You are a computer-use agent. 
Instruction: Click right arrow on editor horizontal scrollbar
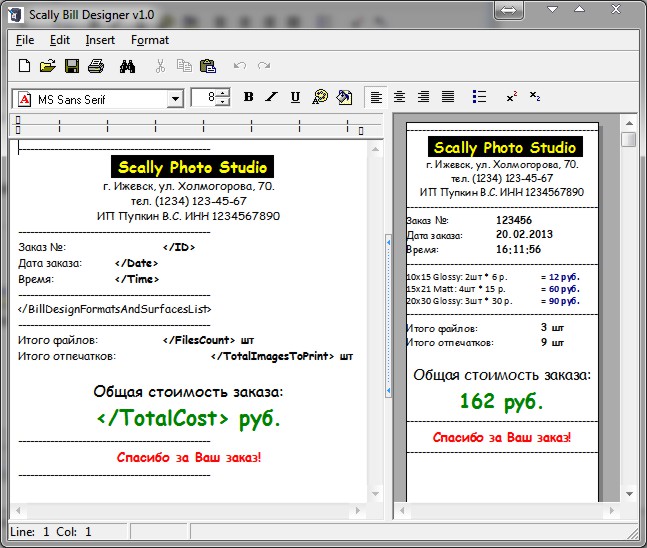click(358, 510)
